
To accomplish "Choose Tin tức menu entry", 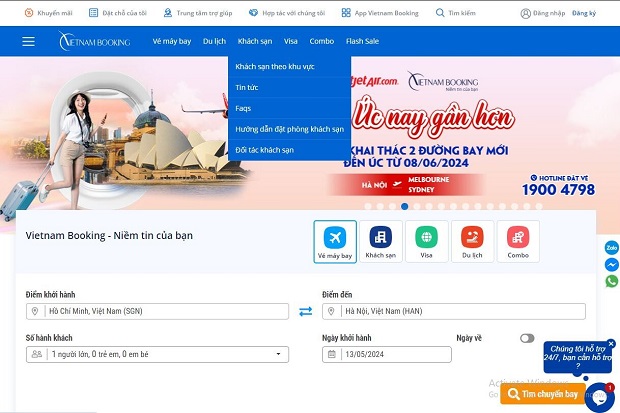I will pyautogui.click(x=289, y=87).
